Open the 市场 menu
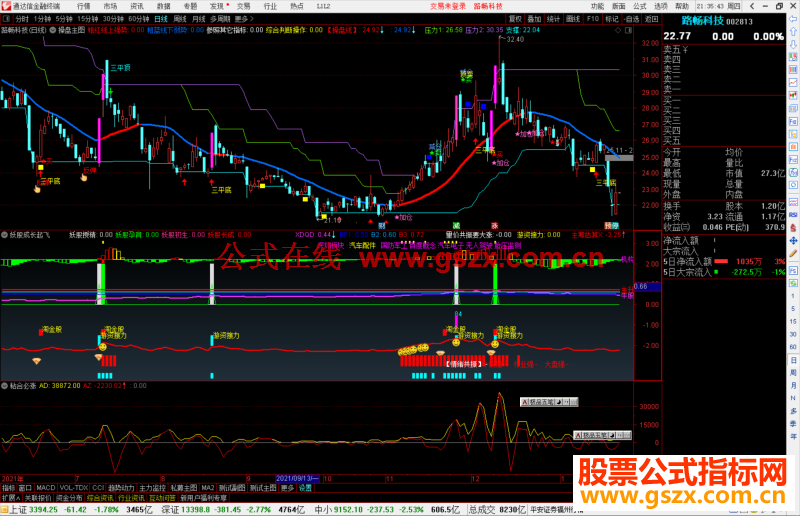The image size is (800, 516). (x=110, y=6)
